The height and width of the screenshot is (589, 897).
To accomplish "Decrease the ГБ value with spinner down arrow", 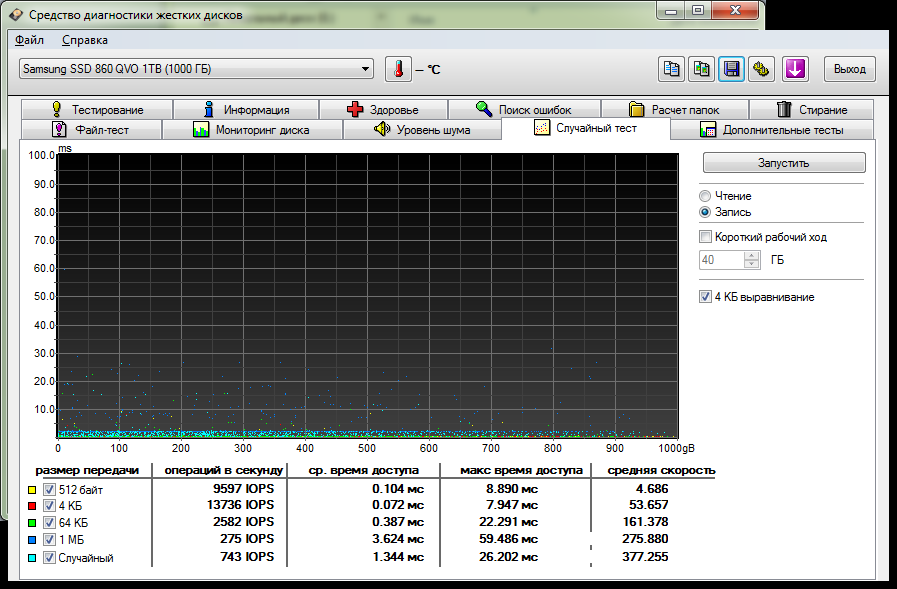I will 751,264.
